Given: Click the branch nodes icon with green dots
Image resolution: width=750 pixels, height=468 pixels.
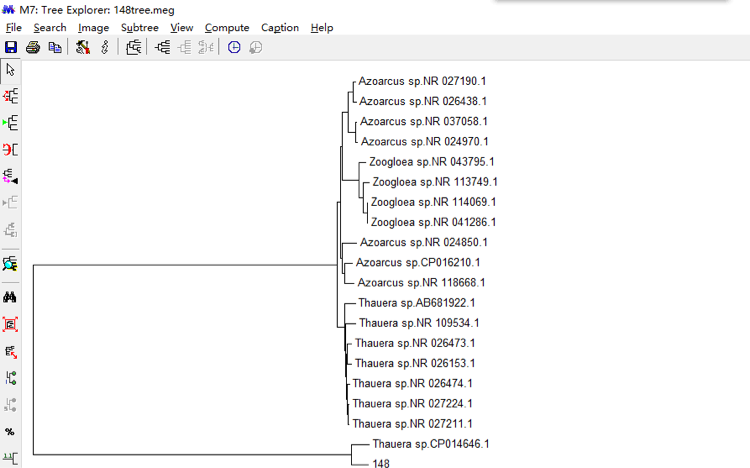Looking at the screenshot, I should pyautogui.click(x=10, y=378).
